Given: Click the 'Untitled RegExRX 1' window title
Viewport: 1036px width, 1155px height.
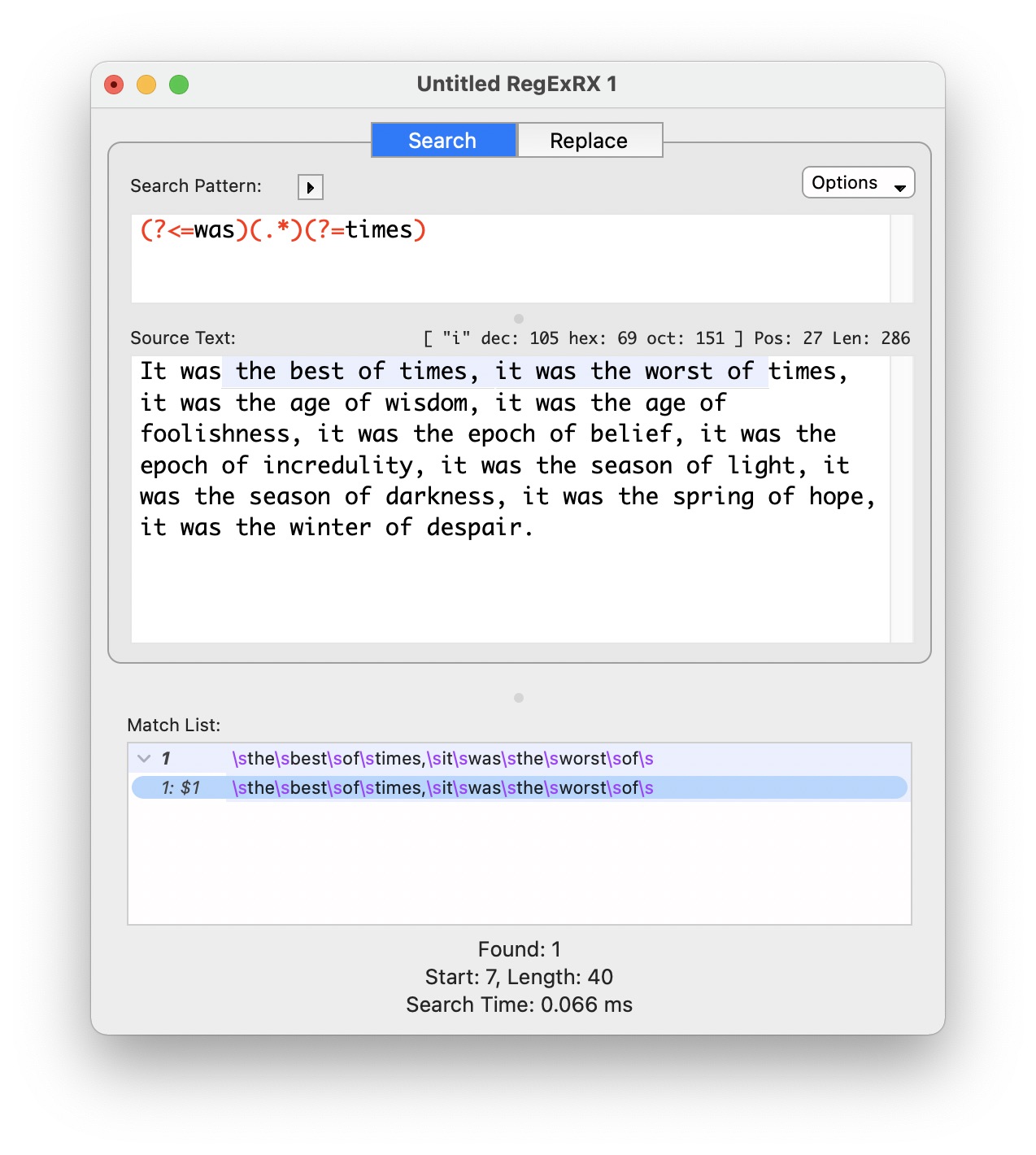Looking at the screenshot, I should point(517,84).
